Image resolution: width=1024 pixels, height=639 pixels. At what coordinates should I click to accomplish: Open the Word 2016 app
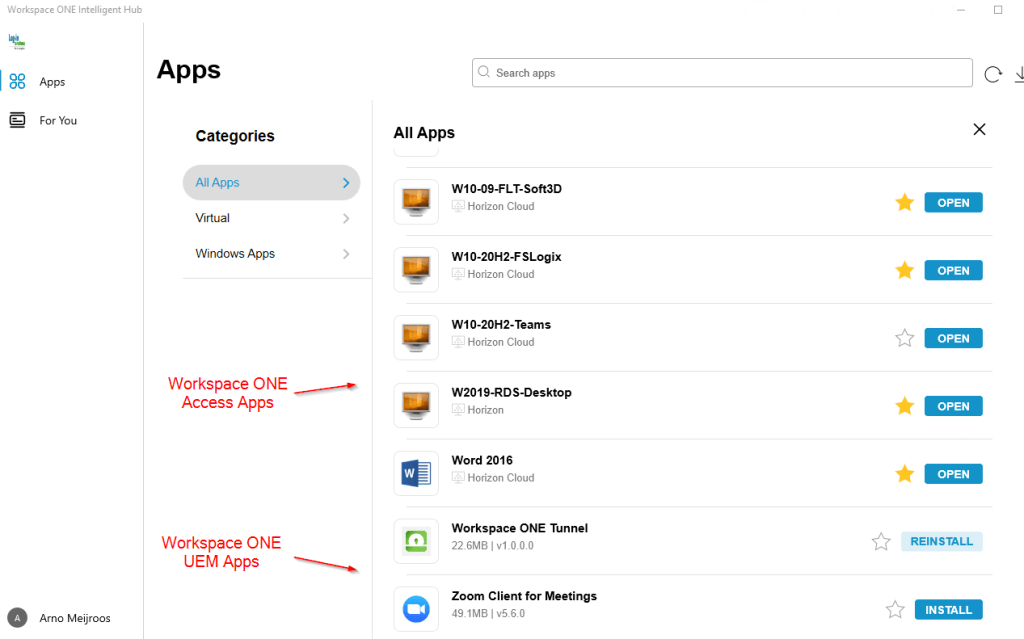[953, 474]
